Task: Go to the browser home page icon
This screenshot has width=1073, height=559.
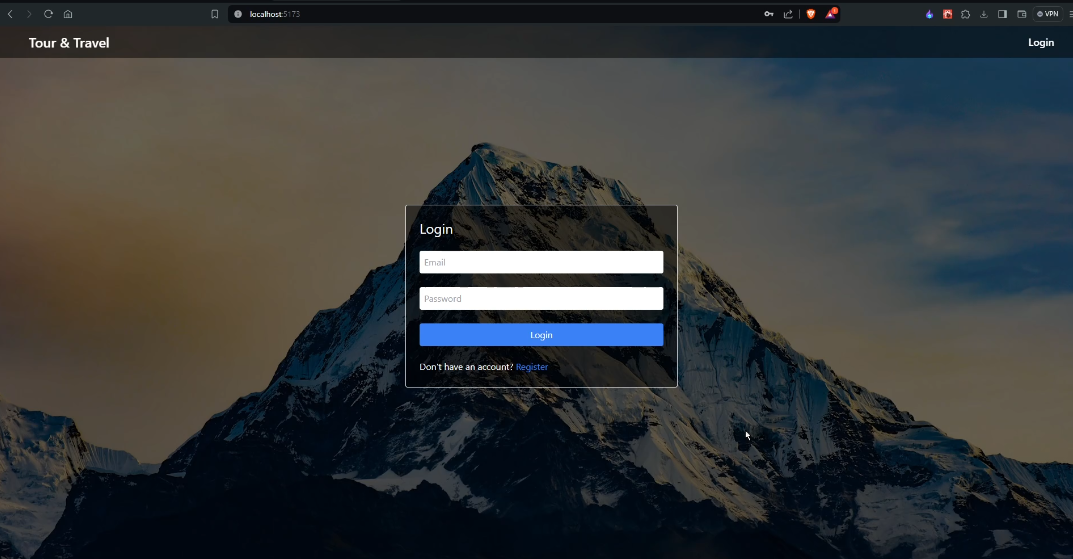Action: pyautogui.click(x=68, y=14)
